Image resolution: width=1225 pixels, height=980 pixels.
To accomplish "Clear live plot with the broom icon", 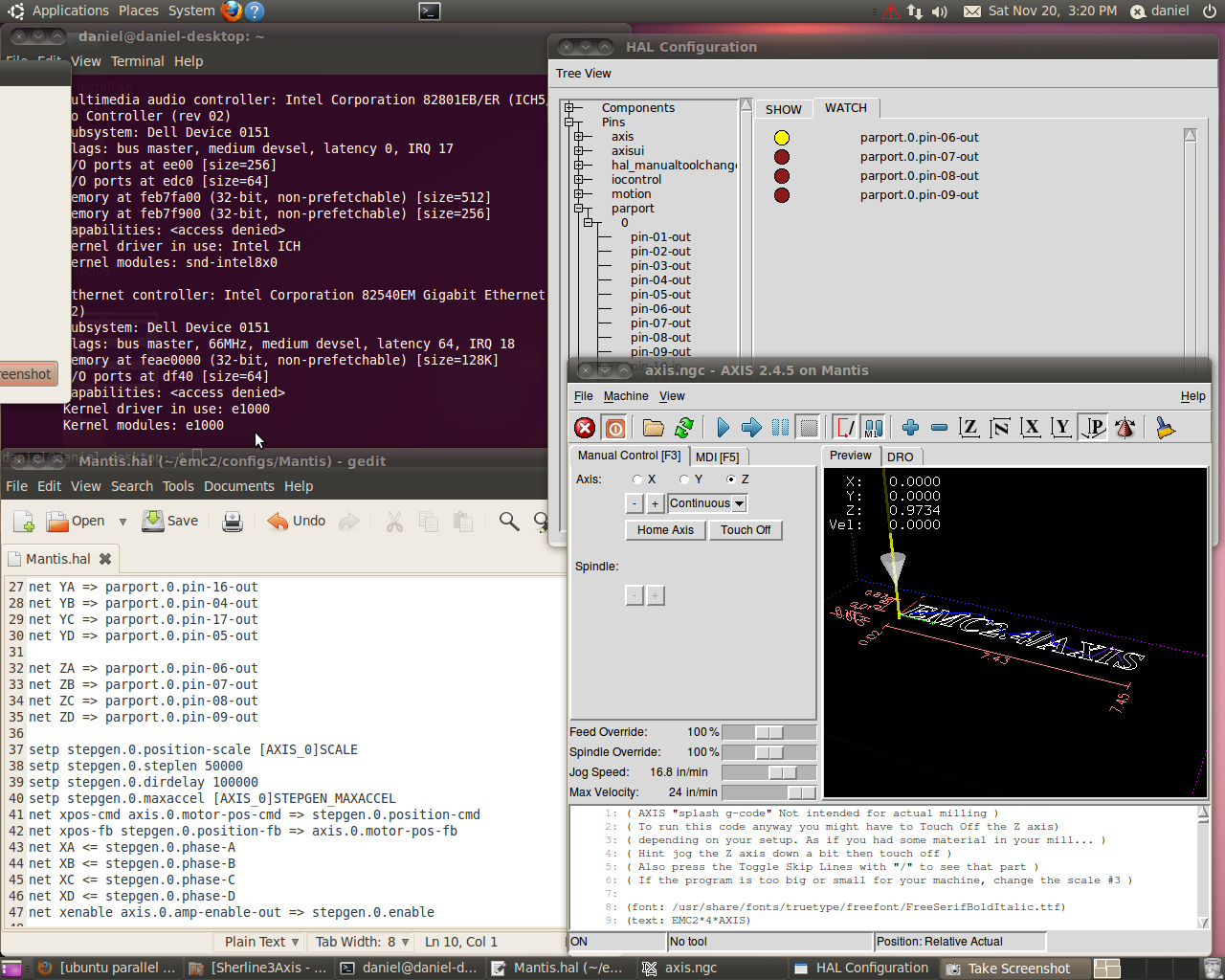I will [1165, 428].
